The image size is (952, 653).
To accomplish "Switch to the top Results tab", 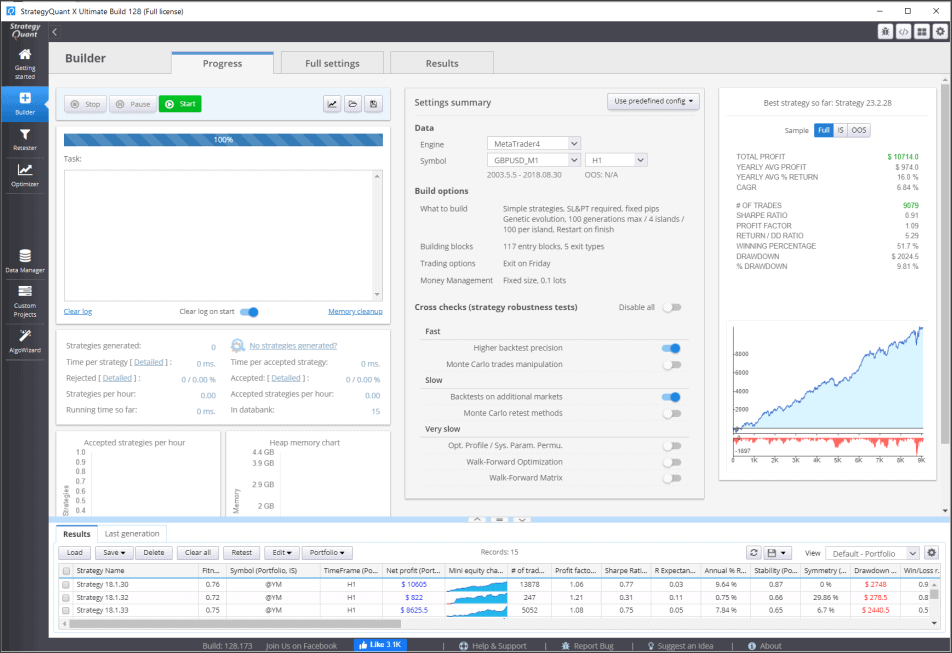I will (x=442, y=63).
